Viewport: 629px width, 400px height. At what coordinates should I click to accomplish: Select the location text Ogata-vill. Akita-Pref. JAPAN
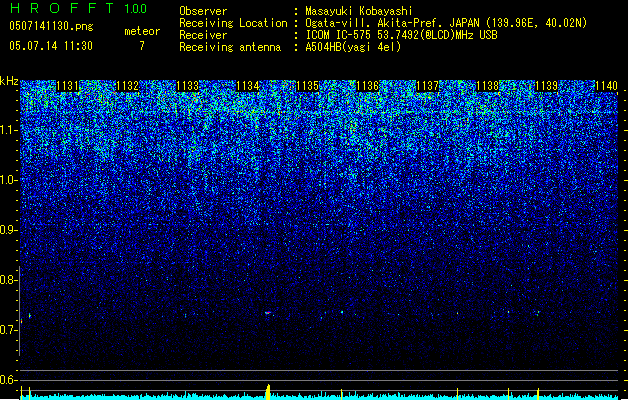pyautogui.click(x=392, y=23)
